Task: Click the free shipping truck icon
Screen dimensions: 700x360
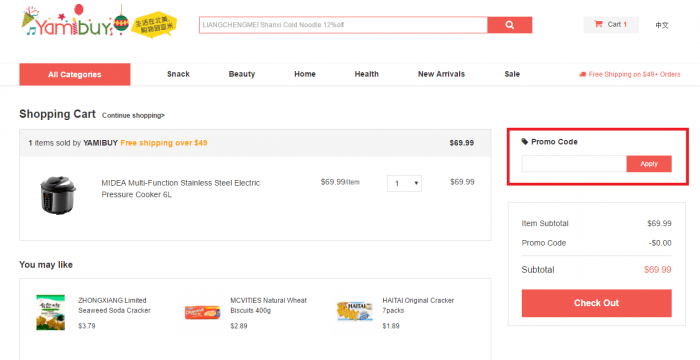Action: [582, 75]
